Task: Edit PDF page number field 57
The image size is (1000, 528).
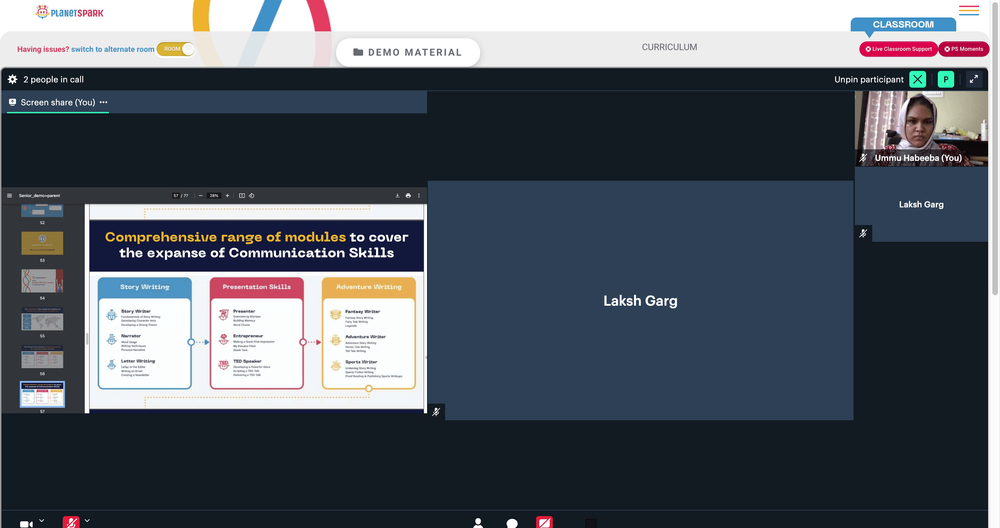Action: pos(176,196)
